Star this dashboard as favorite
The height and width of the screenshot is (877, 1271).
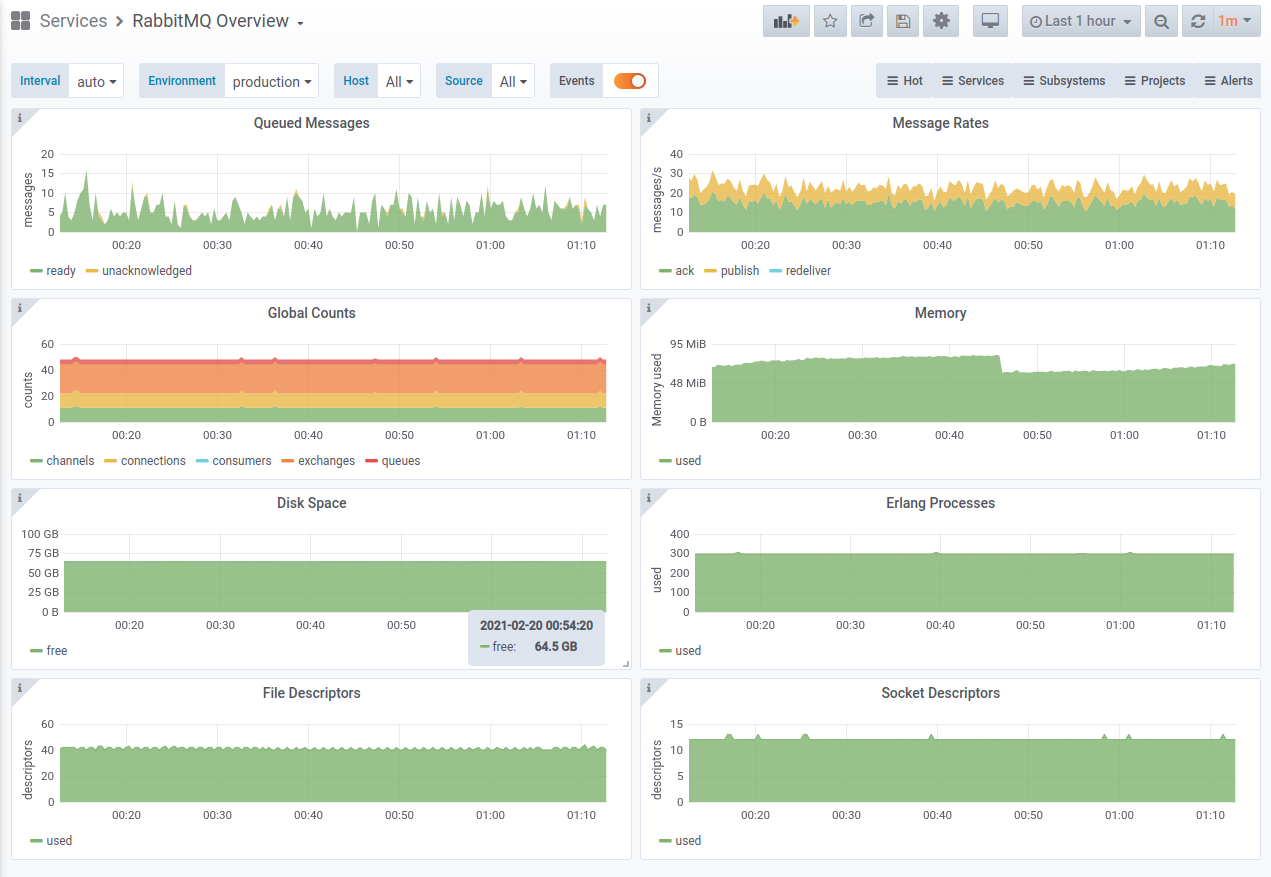pos(830,21)
